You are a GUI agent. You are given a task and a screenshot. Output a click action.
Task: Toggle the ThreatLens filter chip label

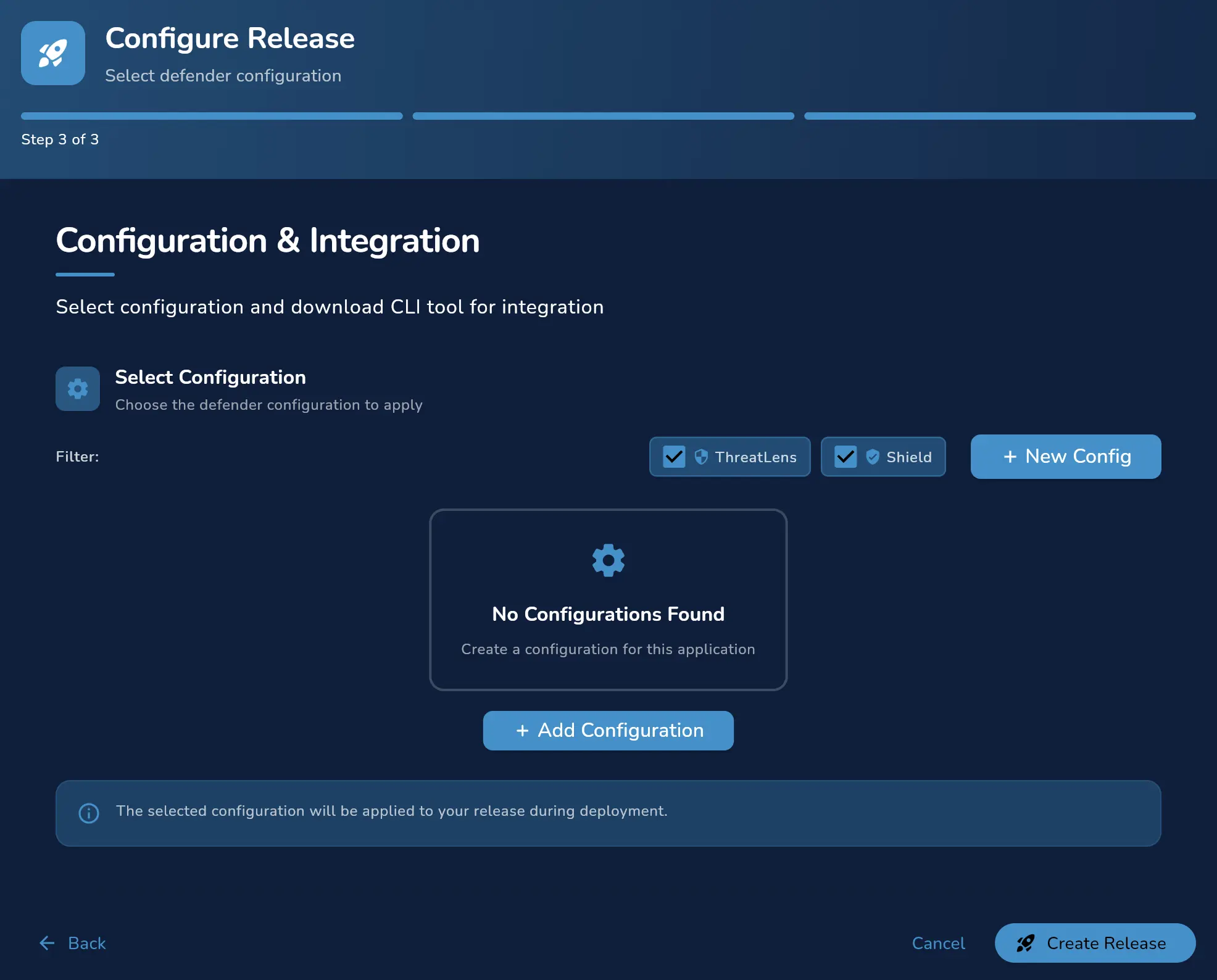point(755,457)
